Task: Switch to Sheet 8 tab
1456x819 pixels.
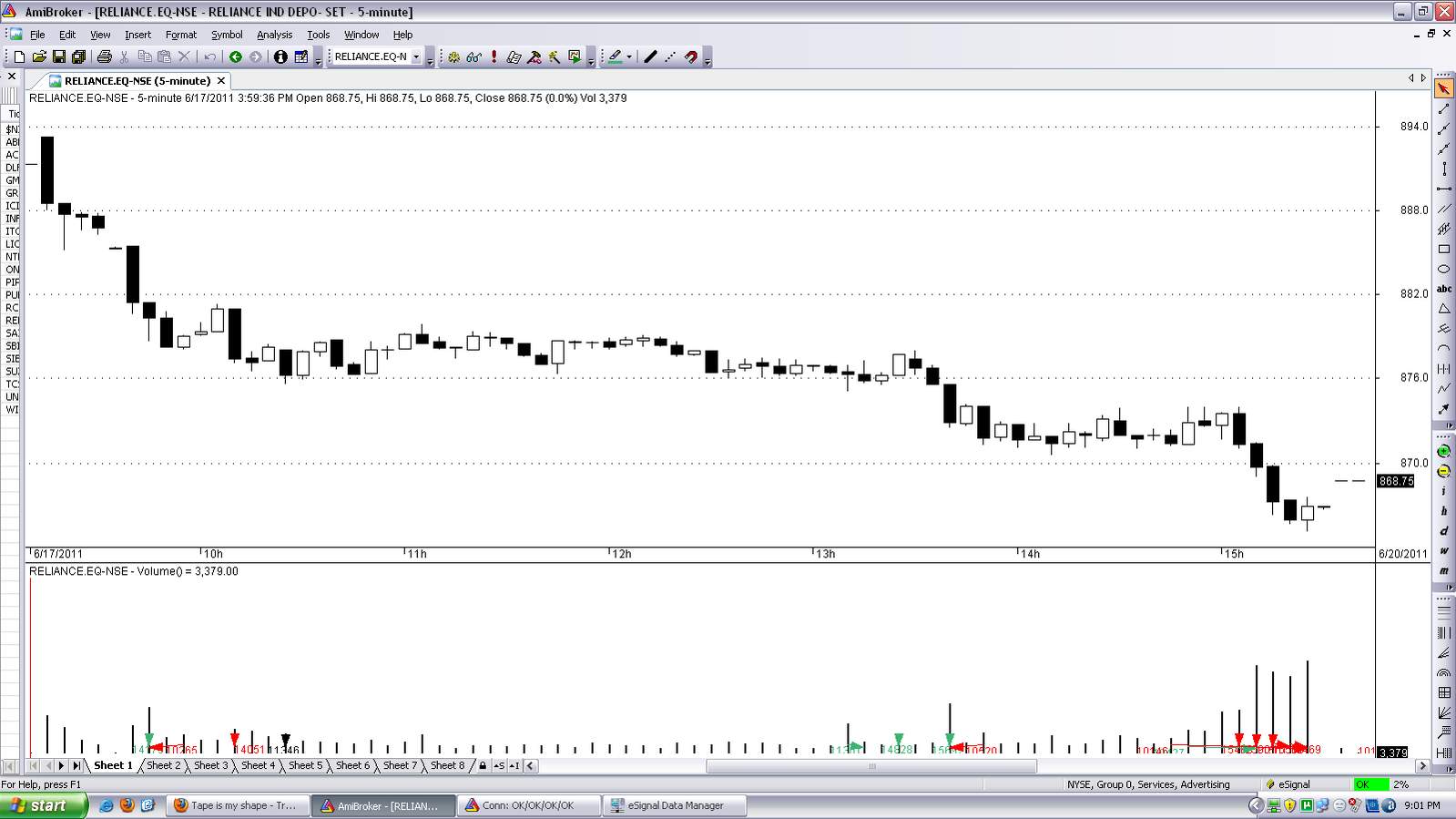Action: [x=448, y=765]
